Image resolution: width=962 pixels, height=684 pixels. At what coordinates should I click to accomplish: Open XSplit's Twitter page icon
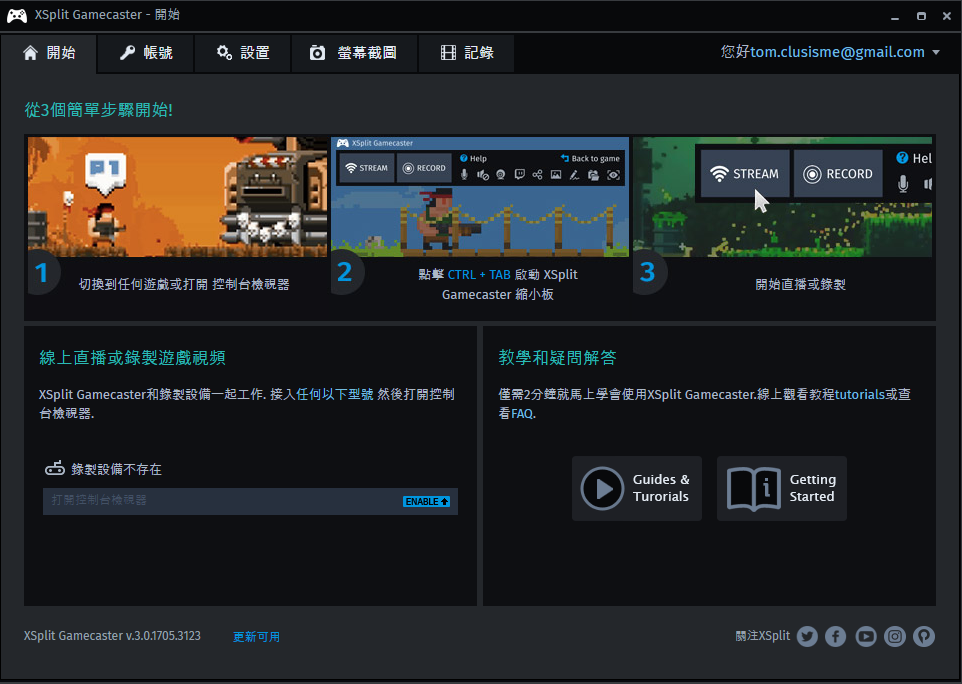coord(807,636)
